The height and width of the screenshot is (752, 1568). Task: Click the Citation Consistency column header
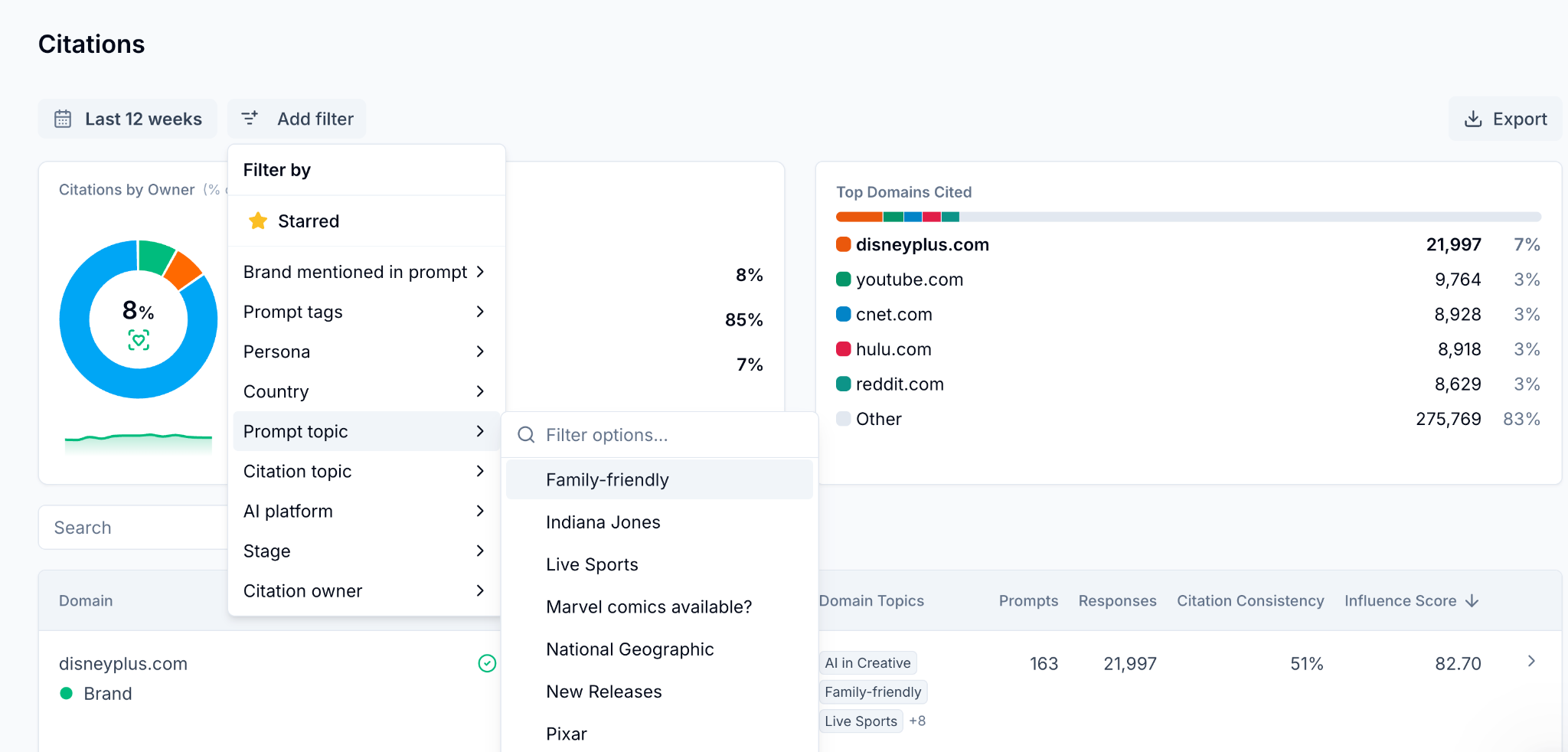[1250, 601]
